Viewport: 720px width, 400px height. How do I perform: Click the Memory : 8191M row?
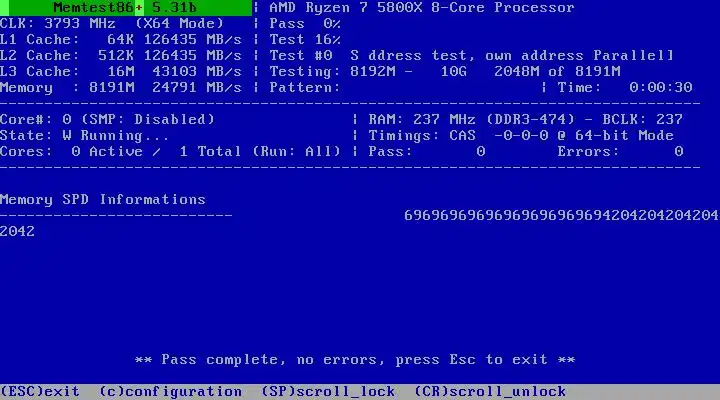(121, 87)
